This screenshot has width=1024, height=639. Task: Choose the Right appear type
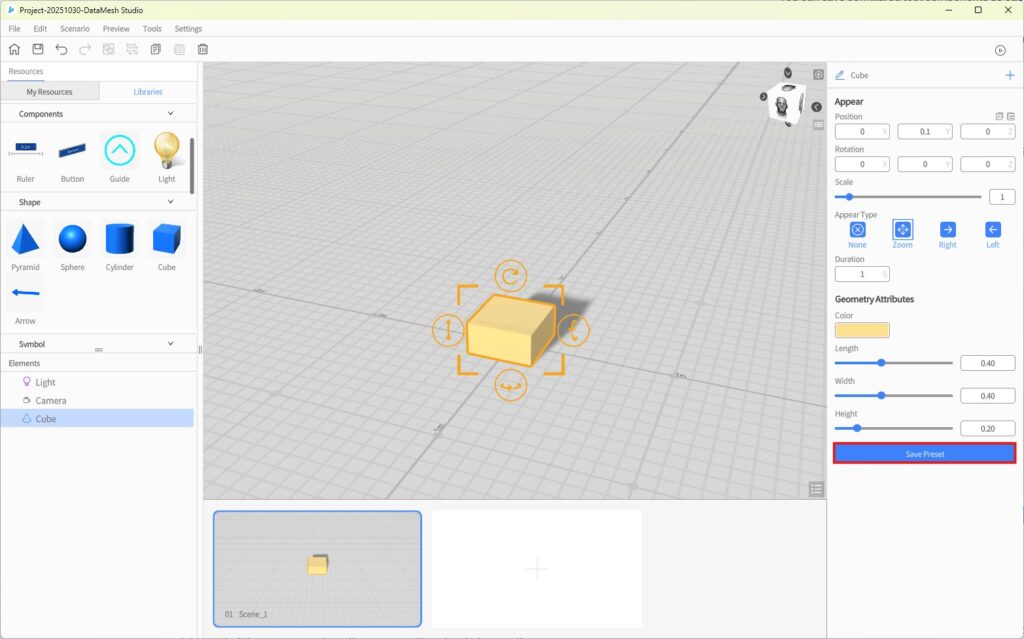click(947, 230)
